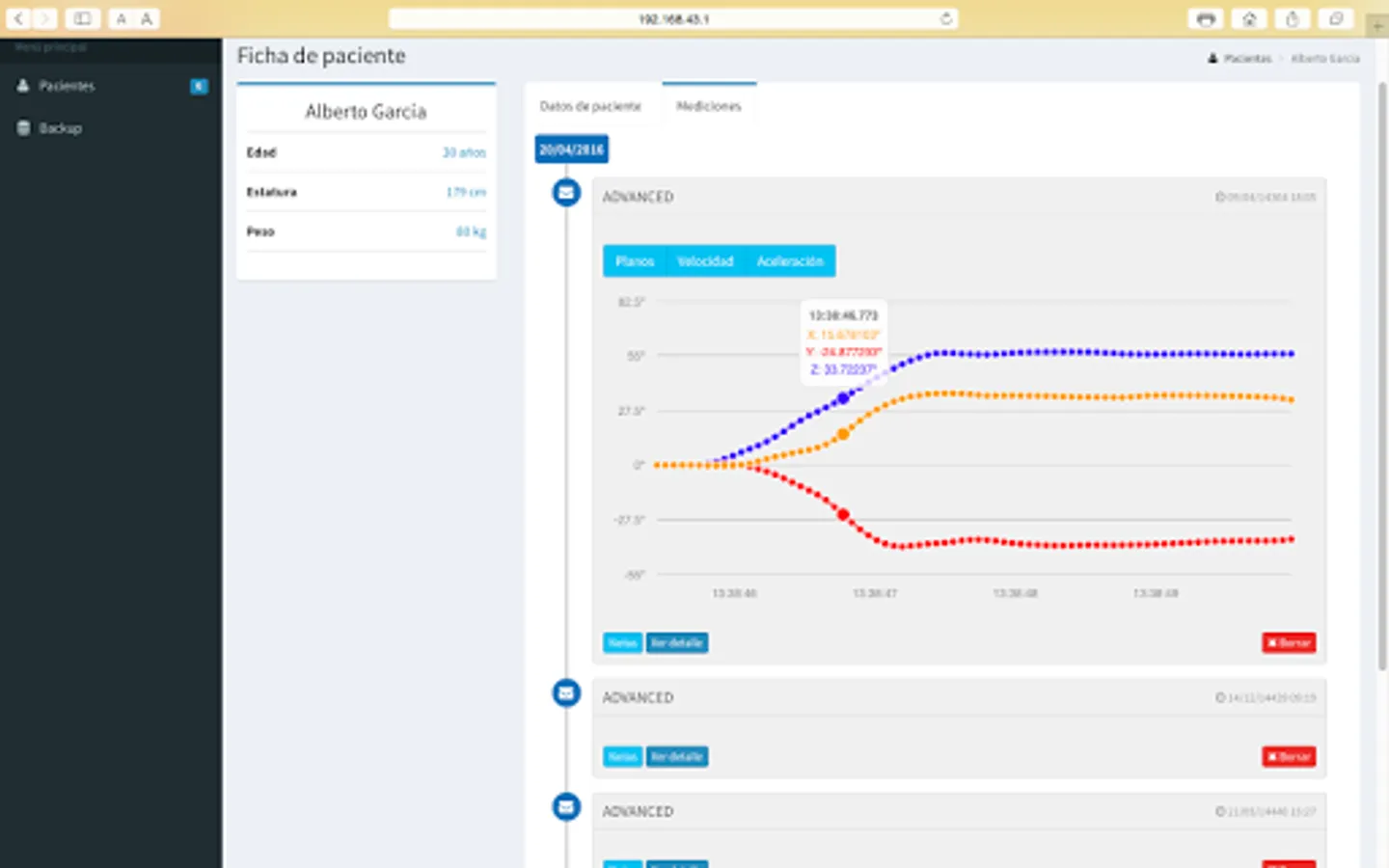Open Backup in the sidebar menu

tap(111, 128)
